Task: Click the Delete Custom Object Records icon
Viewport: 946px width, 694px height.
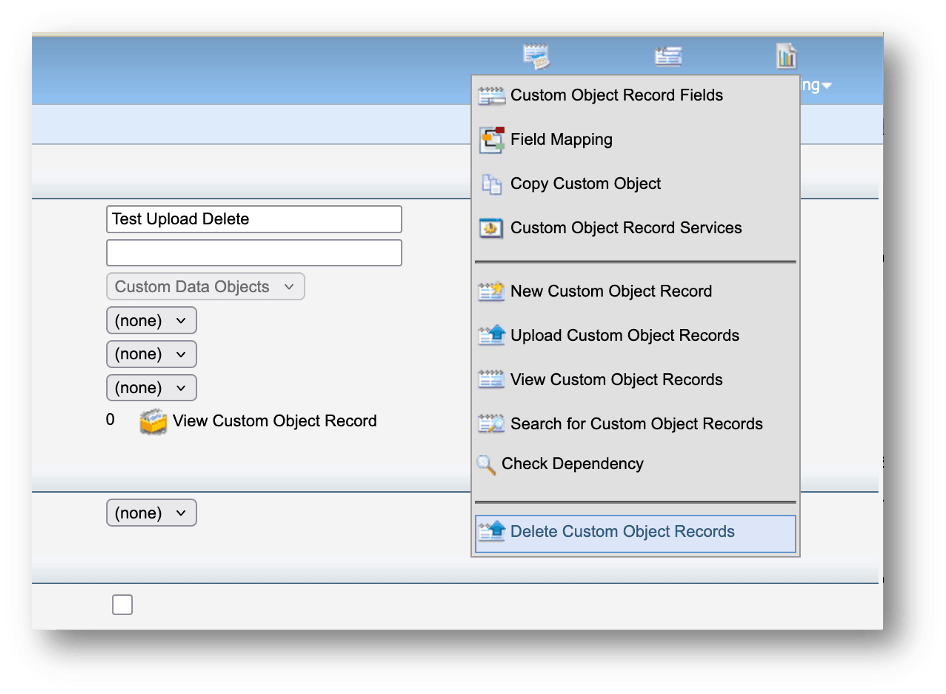Action: click(491, 532)
